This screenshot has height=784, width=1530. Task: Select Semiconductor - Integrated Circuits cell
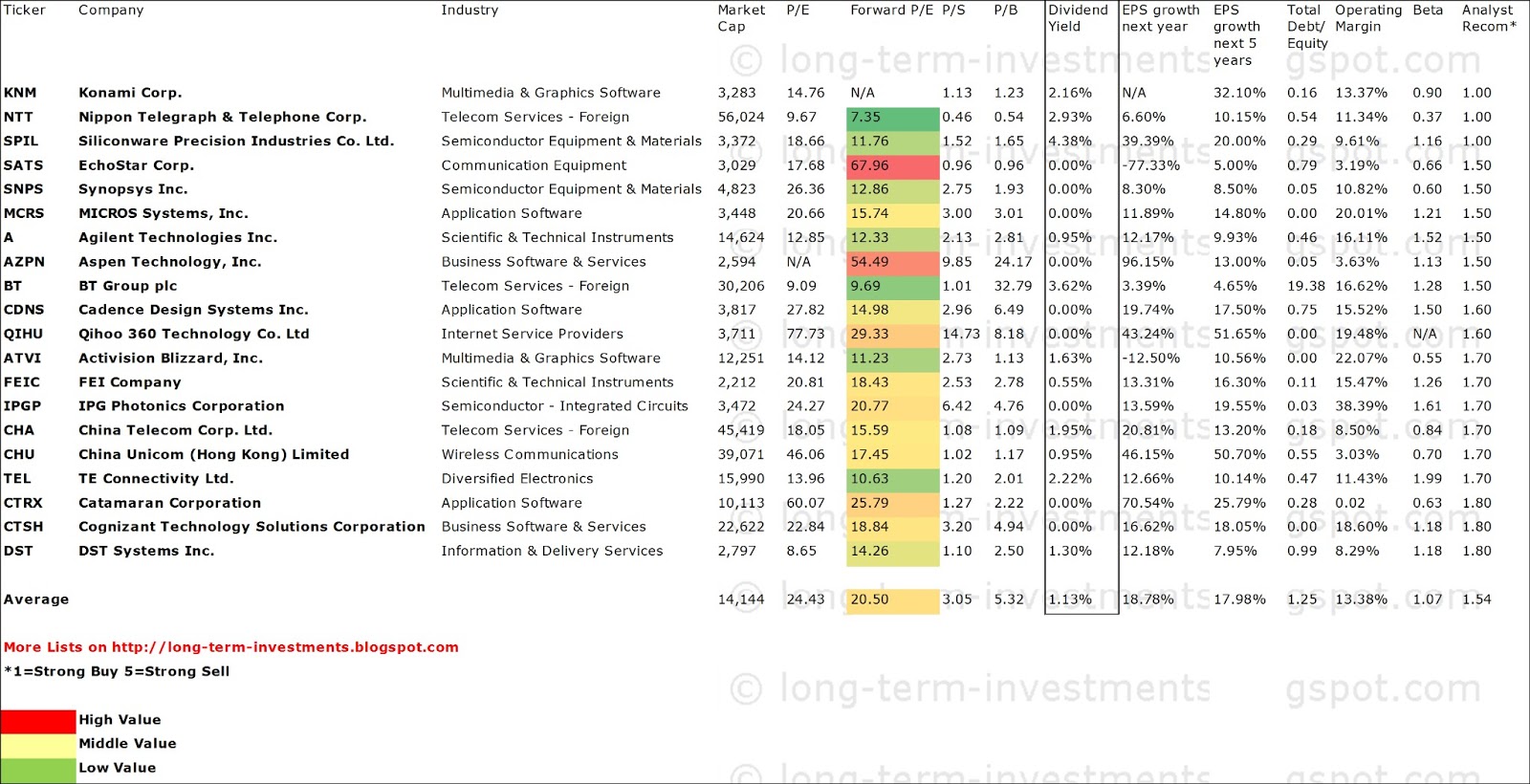(x=564, y=406)
